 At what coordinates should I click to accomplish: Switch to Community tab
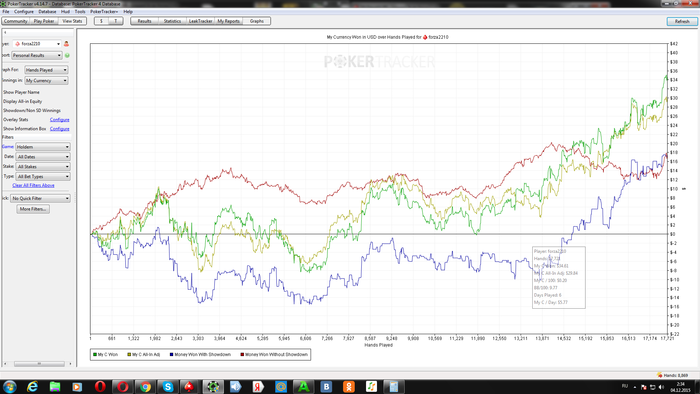coord(16,21)
